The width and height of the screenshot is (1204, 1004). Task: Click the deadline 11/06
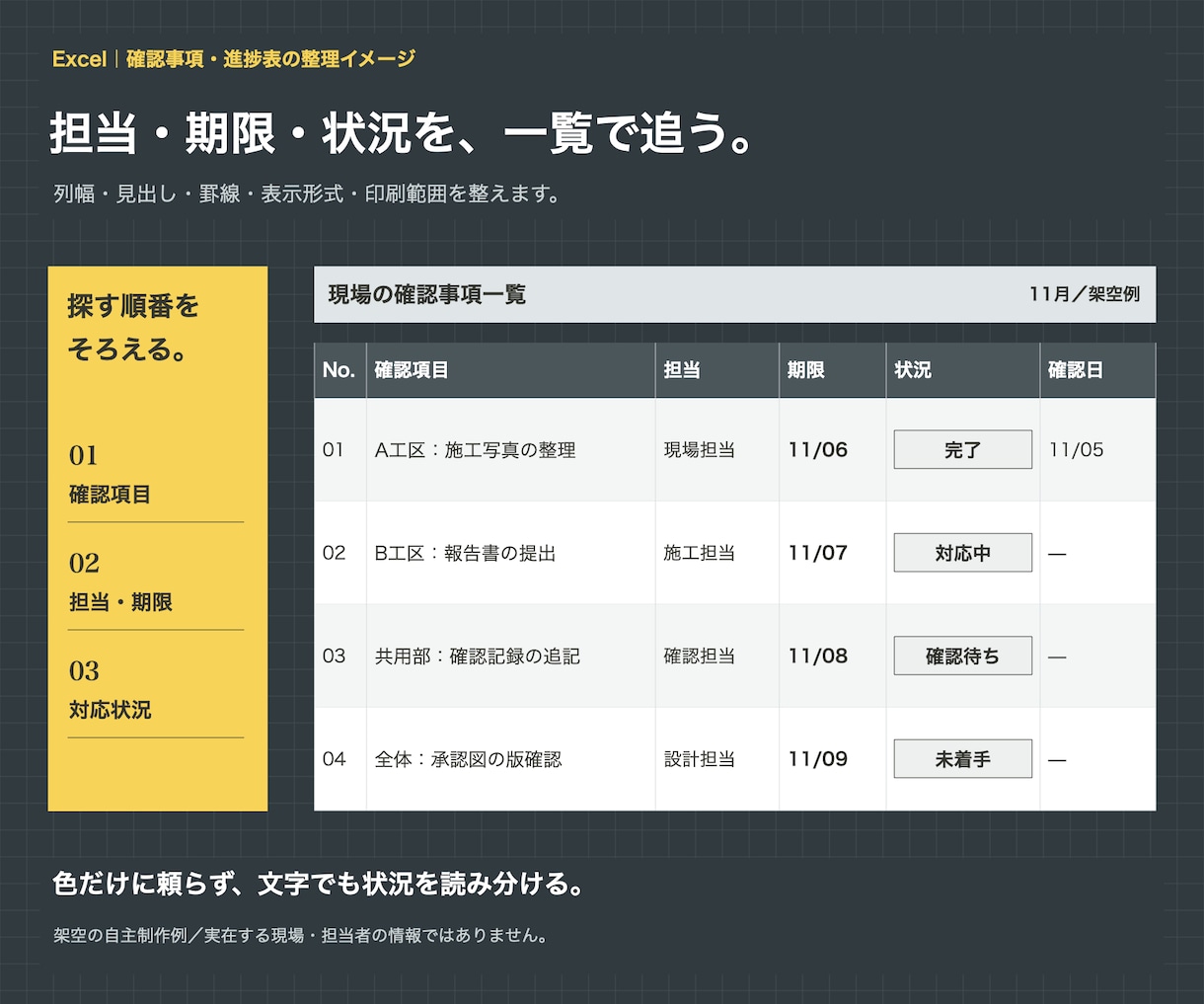[818, 449]
